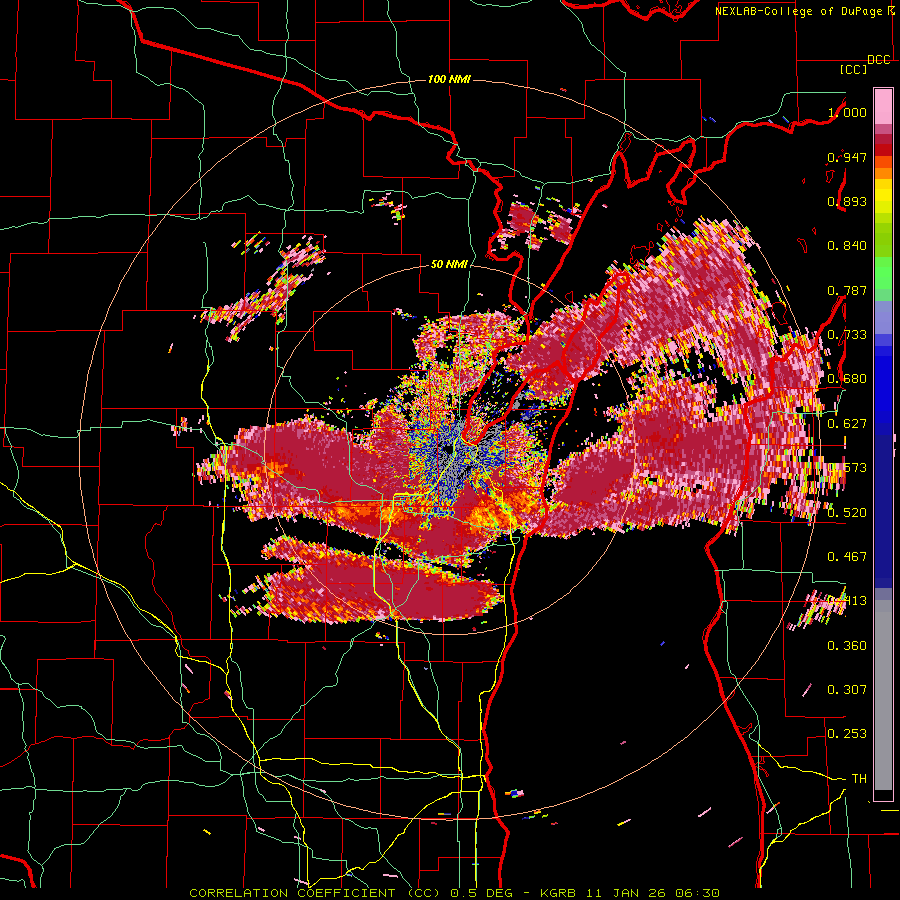Image resolution: width=900 pixels, height=900 pixels.
Task: Click the light pink top segment of color bar
Action: [883, 106]
